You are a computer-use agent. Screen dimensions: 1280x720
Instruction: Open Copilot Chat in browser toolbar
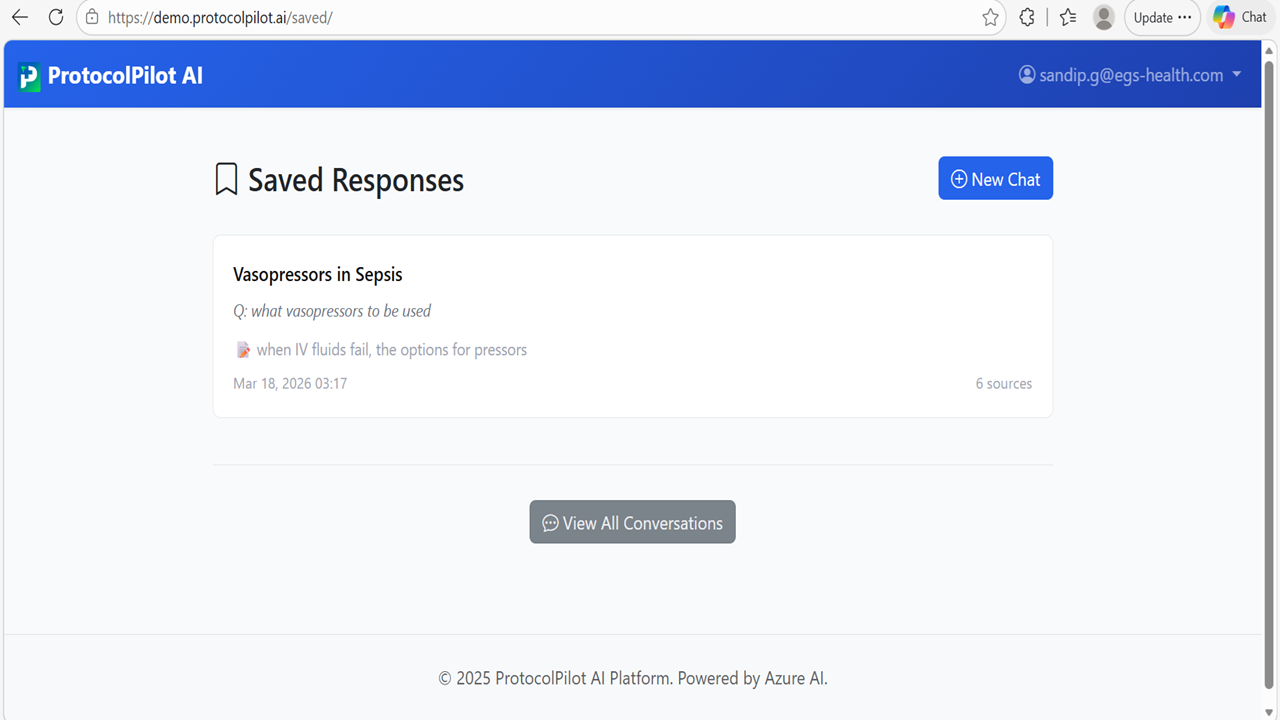[x=1241, y=17]
